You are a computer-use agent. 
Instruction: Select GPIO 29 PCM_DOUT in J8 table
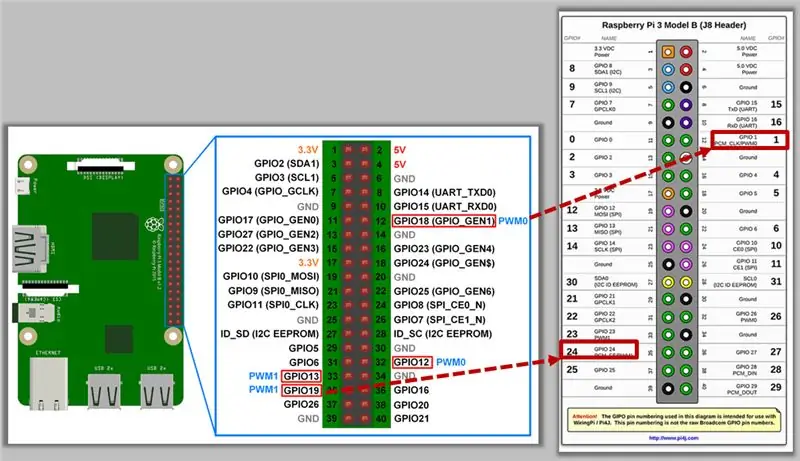[743, 389]
